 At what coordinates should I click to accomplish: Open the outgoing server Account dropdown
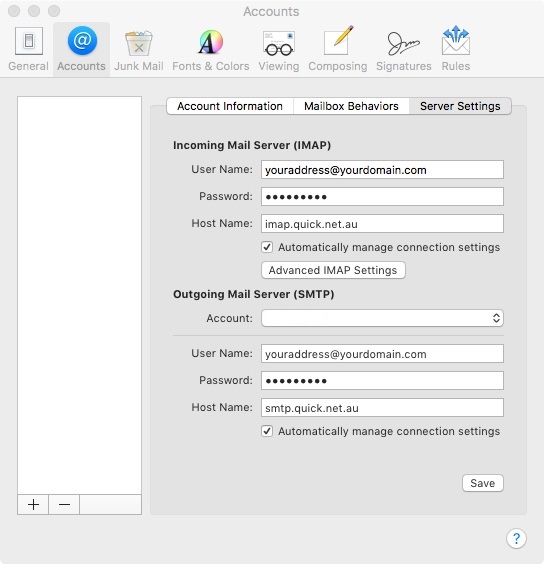(382, 318)
